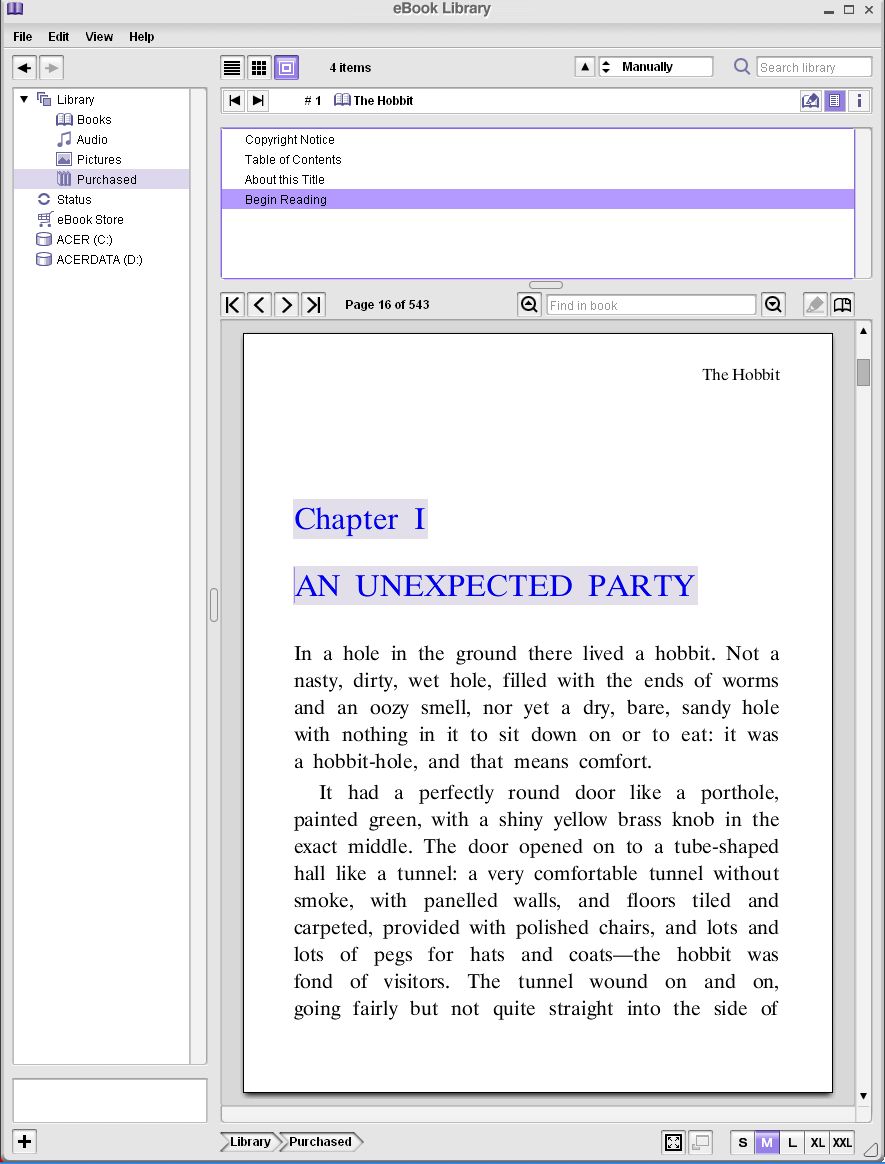This screenshot has width=885, height=1164.
Task: Click the contents pane splitter handle
Action: [x=546, y=285]
